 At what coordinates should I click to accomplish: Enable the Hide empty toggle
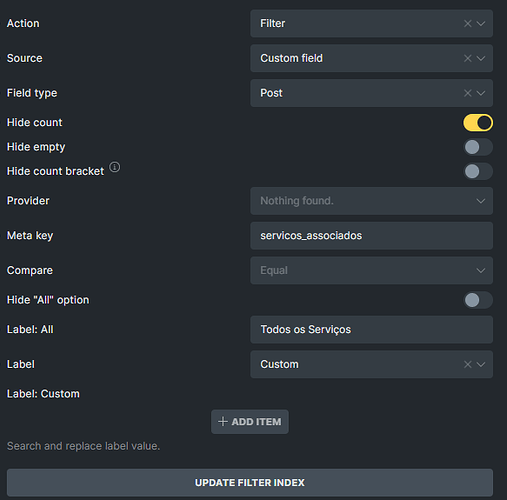coord(478,147)
